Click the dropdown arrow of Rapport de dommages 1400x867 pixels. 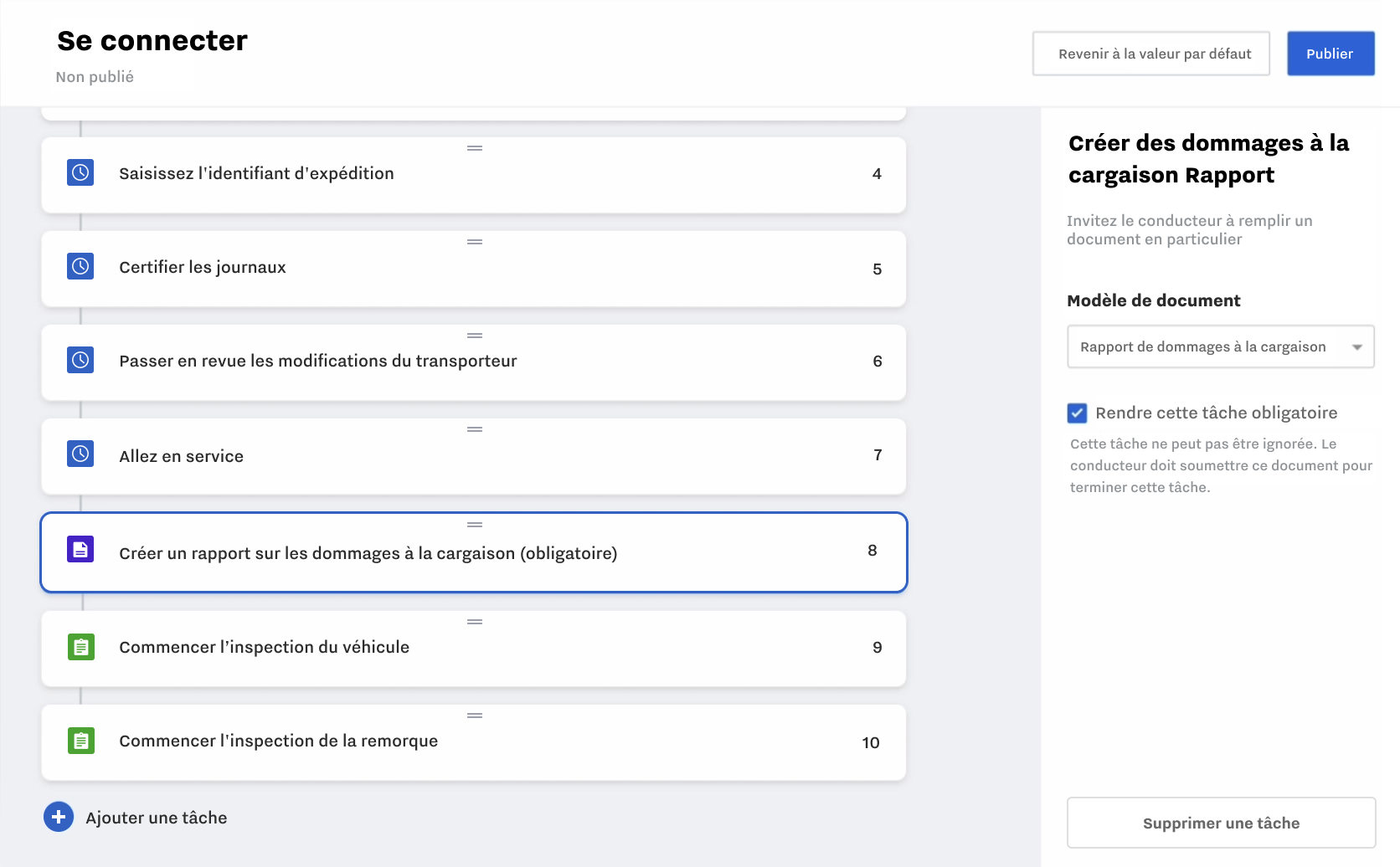coord(1356,347)
